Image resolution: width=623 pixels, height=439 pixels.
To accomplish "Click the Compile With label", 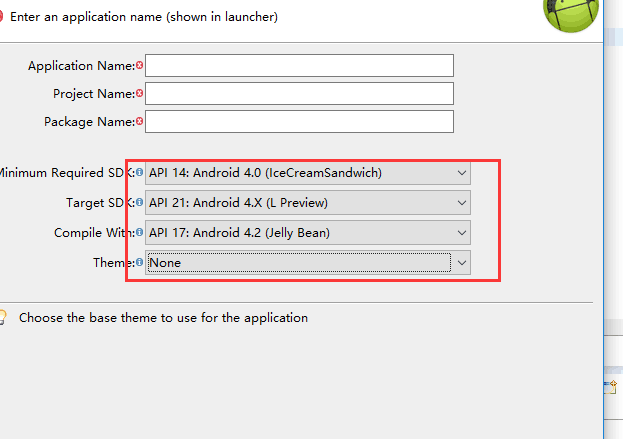I will pyautogui.click(x=94, y=233).
